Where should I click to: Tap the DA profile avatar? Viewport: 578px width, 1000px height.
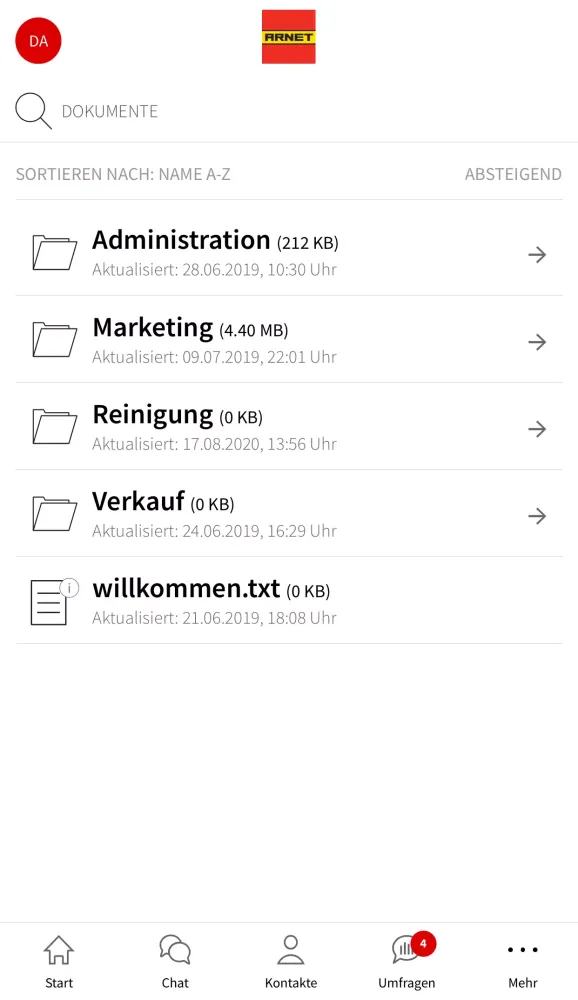coord(37,40)
